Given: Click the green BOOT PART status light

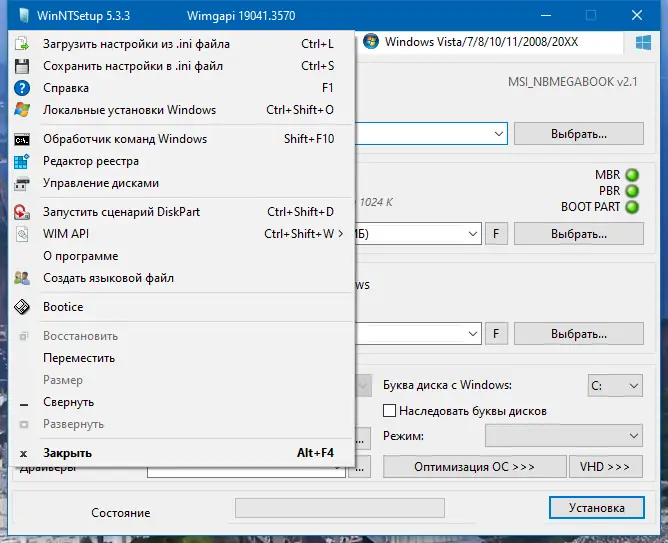Looking at the screenshot, I should pos(632,207).
